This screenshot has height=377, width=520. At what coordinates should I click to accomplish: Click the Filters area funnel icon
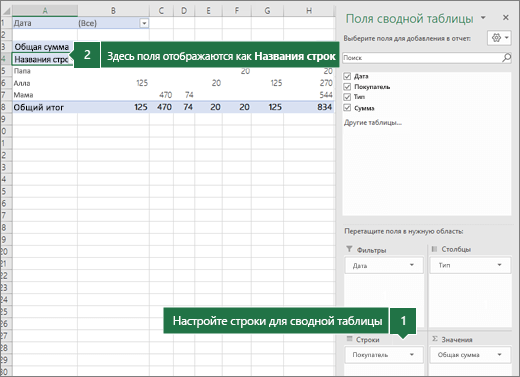pyautogui.click(x=349, y=249)
